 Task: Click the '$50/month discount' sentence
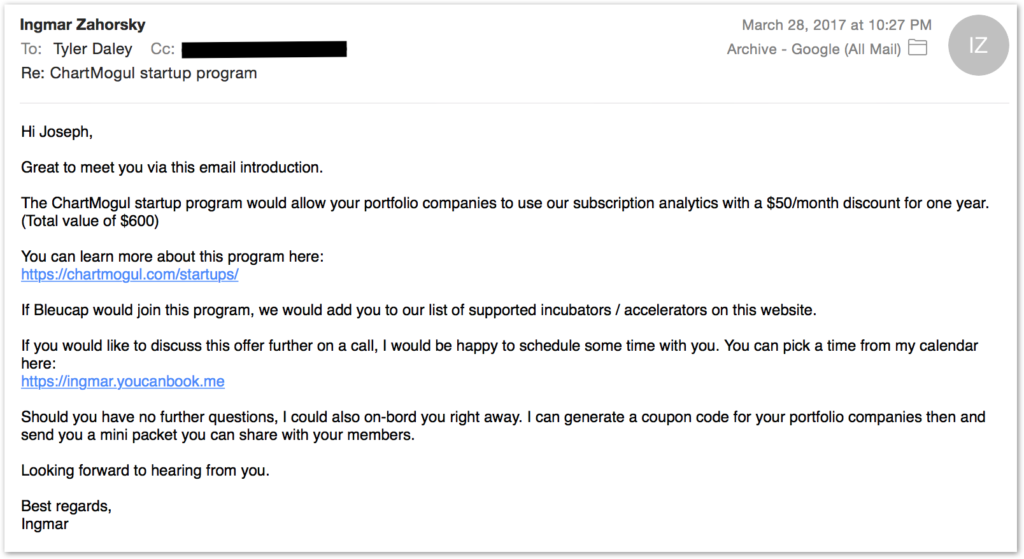point(505,203)
